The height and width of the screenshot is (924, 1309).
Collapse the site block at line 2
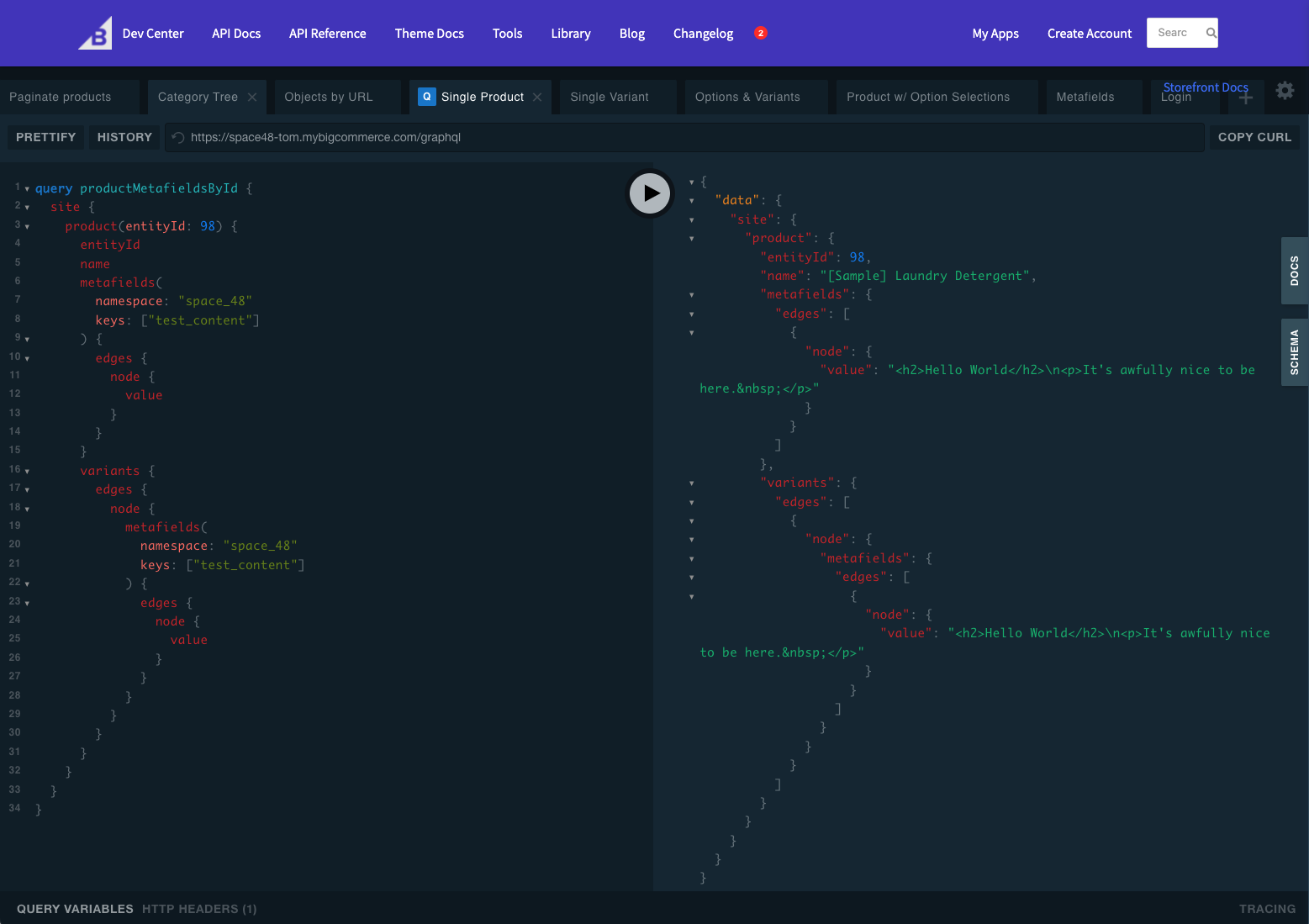pos(27,208)
